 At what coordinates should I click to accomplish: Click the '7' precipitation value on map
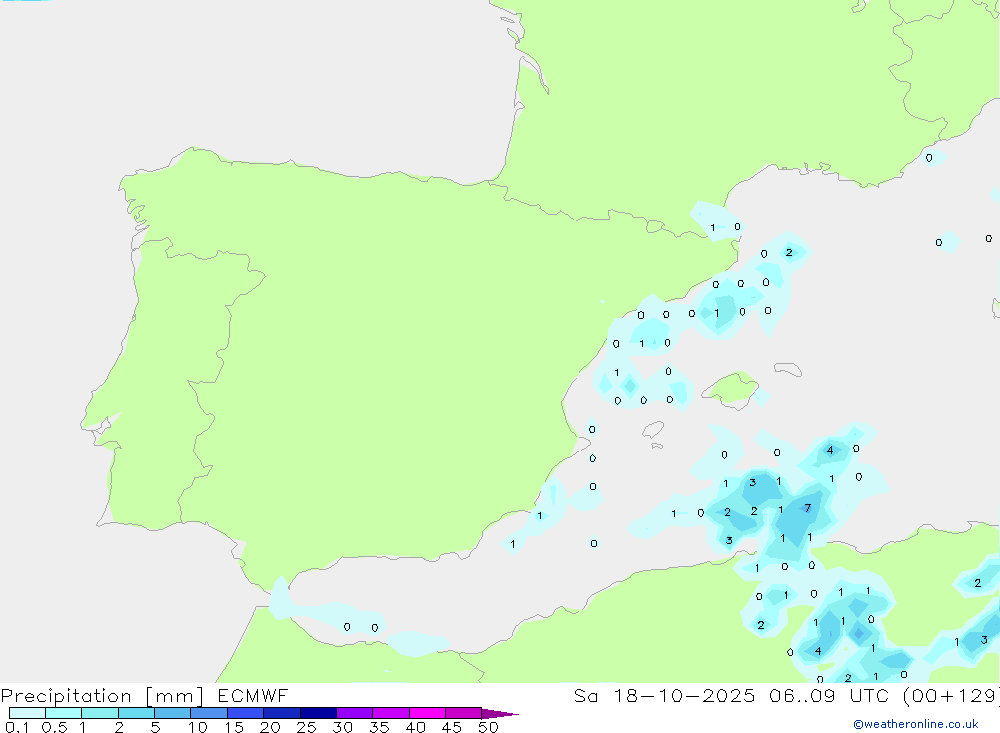click(x=807, y=508)
